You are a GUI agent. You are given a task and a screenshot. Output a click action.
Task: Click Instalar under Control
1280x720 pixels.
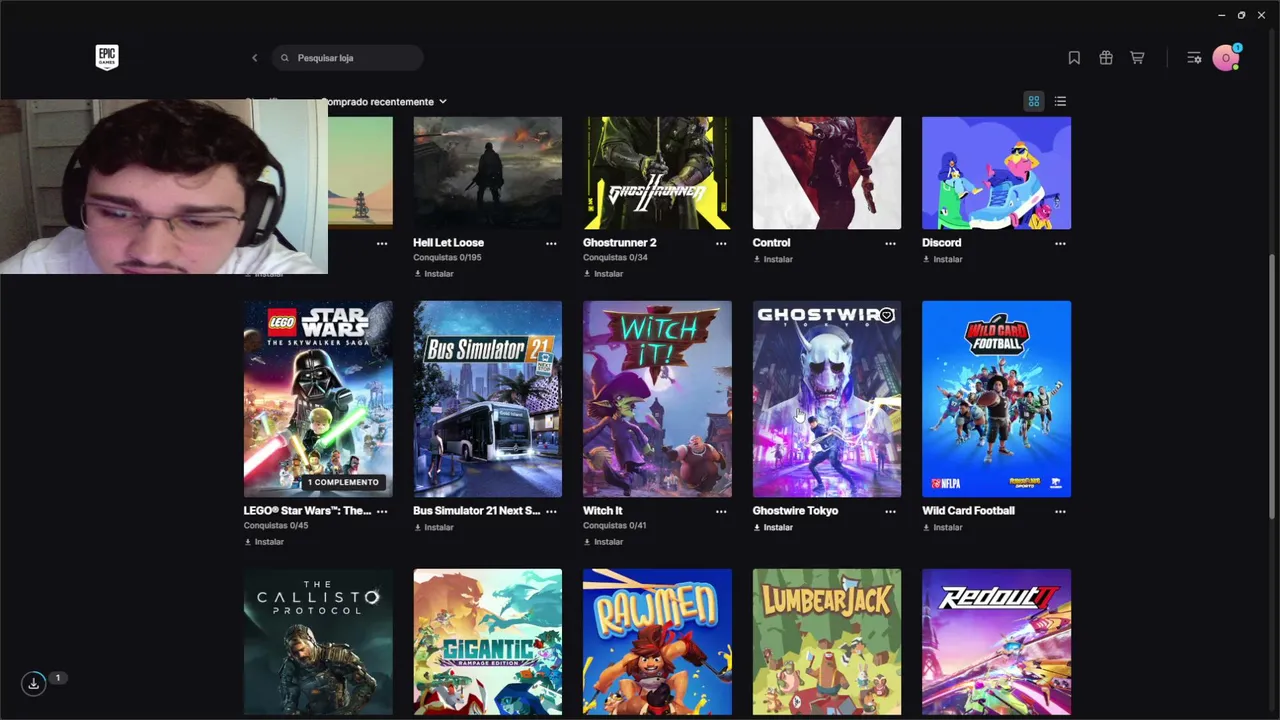pos(773,260)
